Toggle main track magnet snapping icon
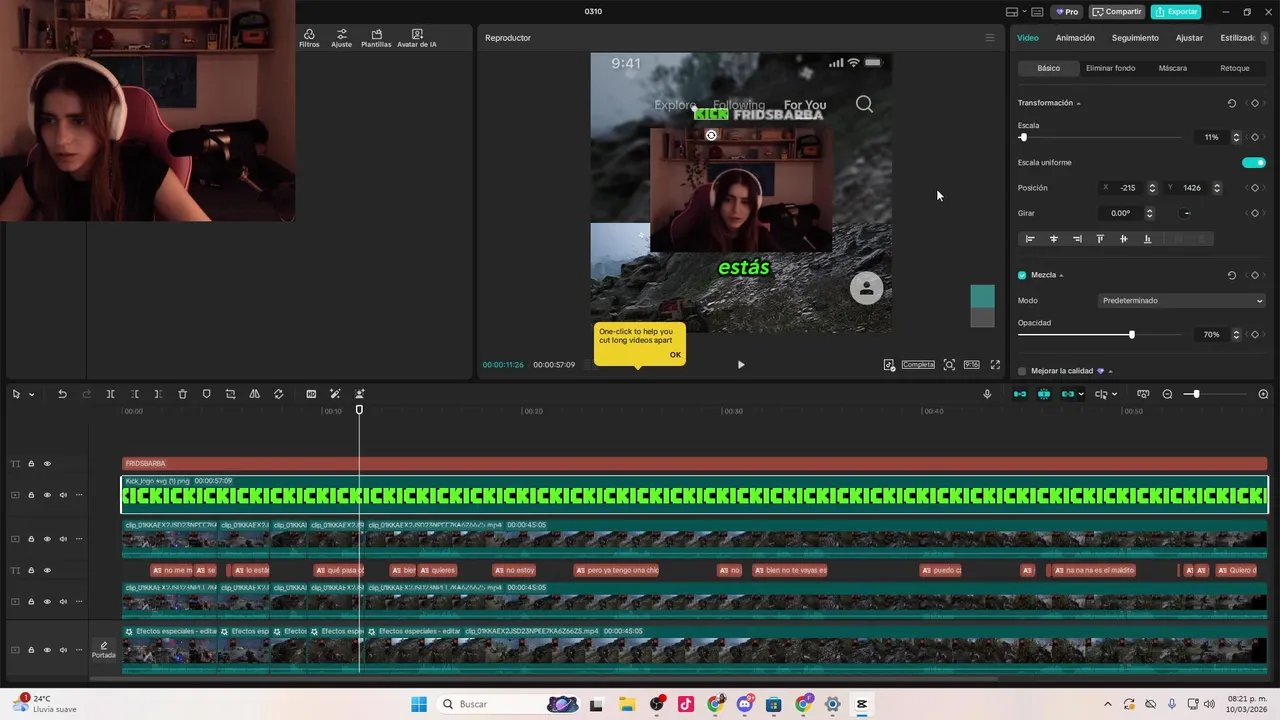 pos(1020,394)
